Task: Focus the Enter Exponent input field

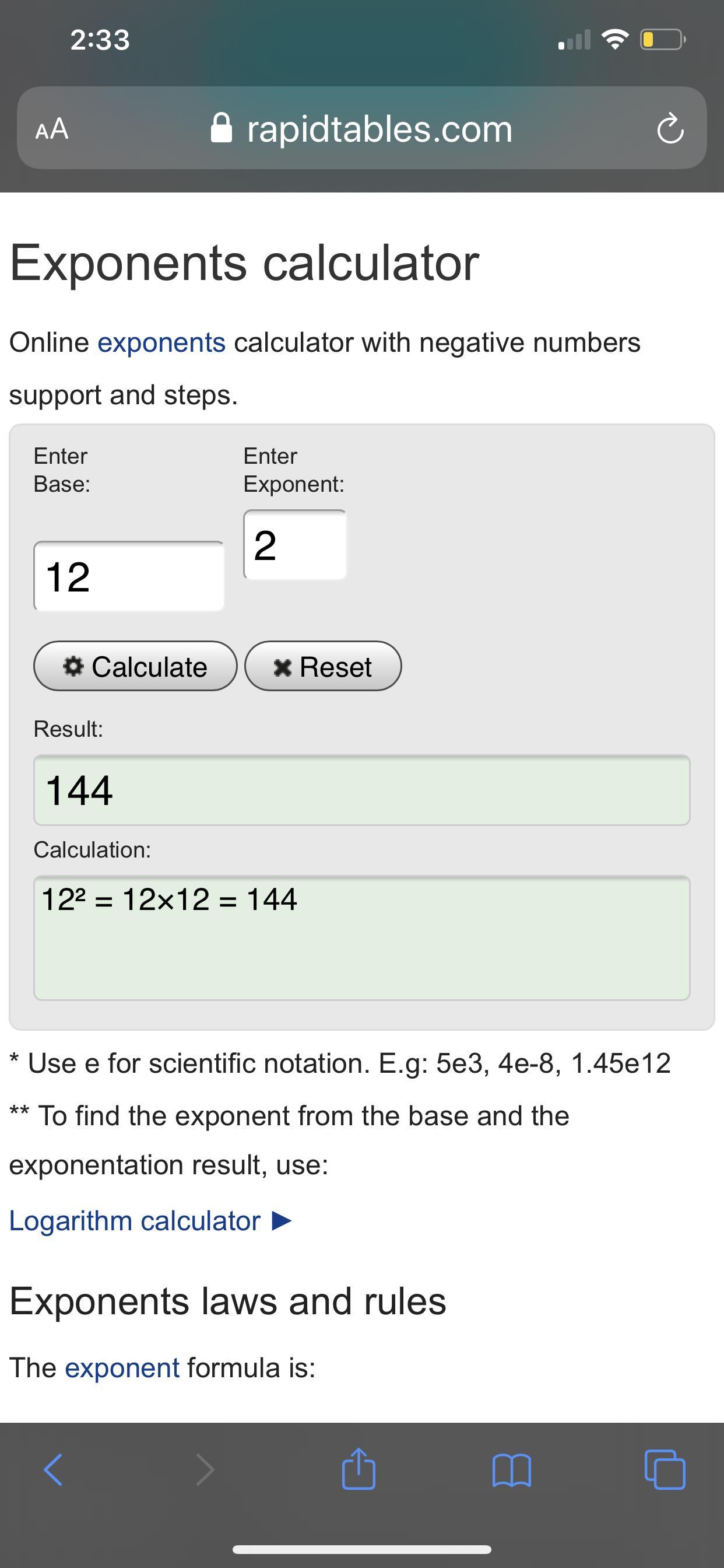Action: point(295,545)
